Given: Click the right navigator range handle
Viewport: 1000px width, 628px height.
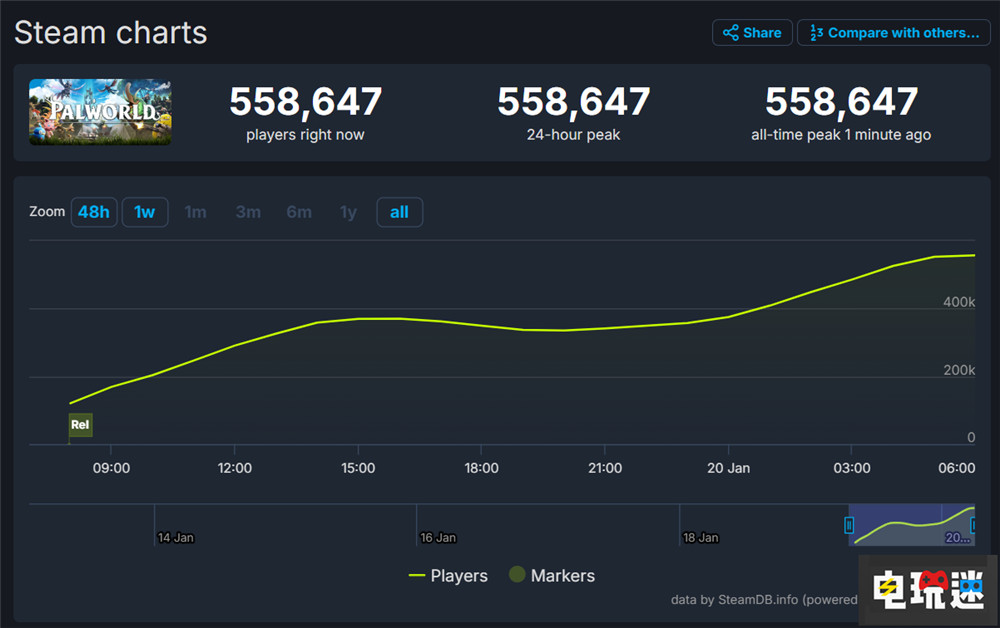Looking at the screenshot, I should tap(974, 525).
